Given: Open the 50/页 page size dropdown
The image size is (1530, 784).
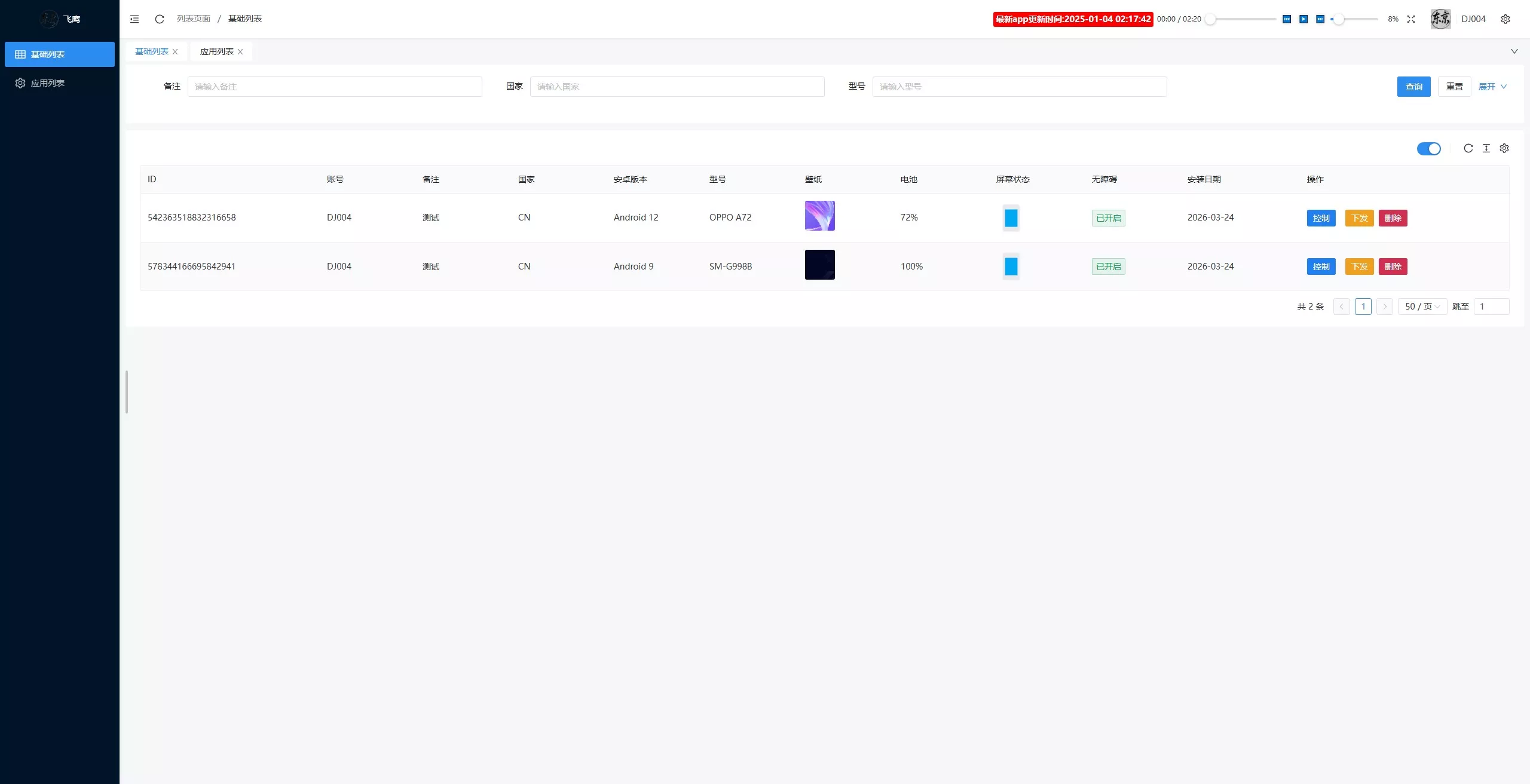Looking at the screenshot, I should [1422, 306].
